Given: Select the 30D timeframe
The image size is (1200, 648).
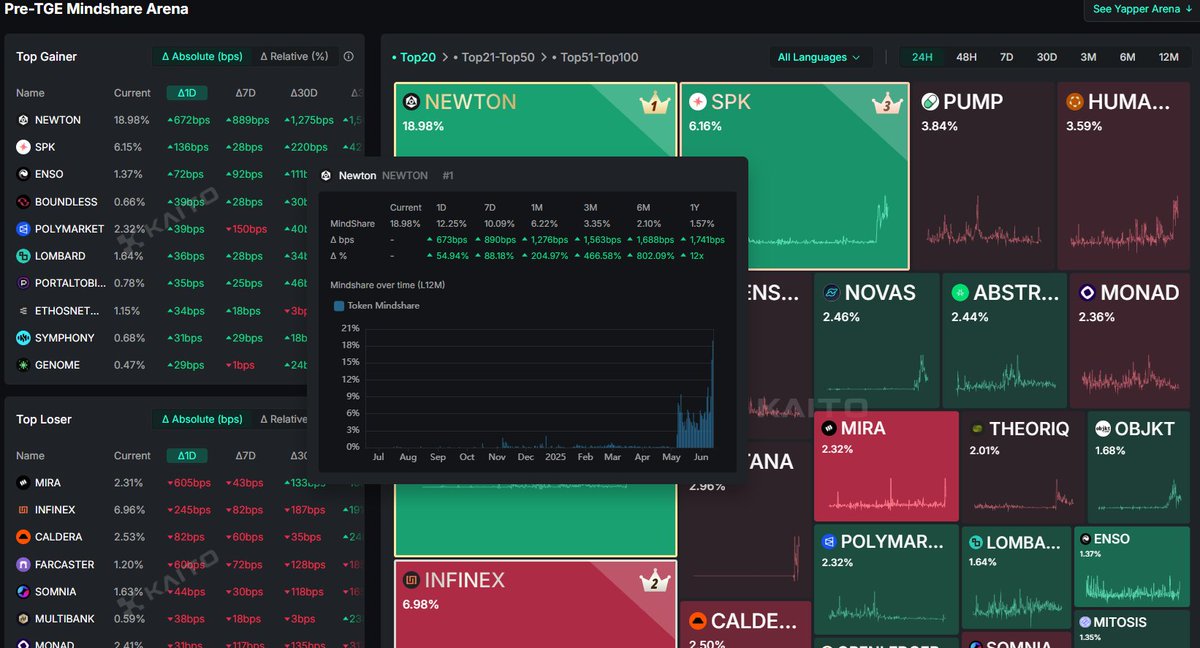Looking at the screenshot, I should (x=1046, y=57).
